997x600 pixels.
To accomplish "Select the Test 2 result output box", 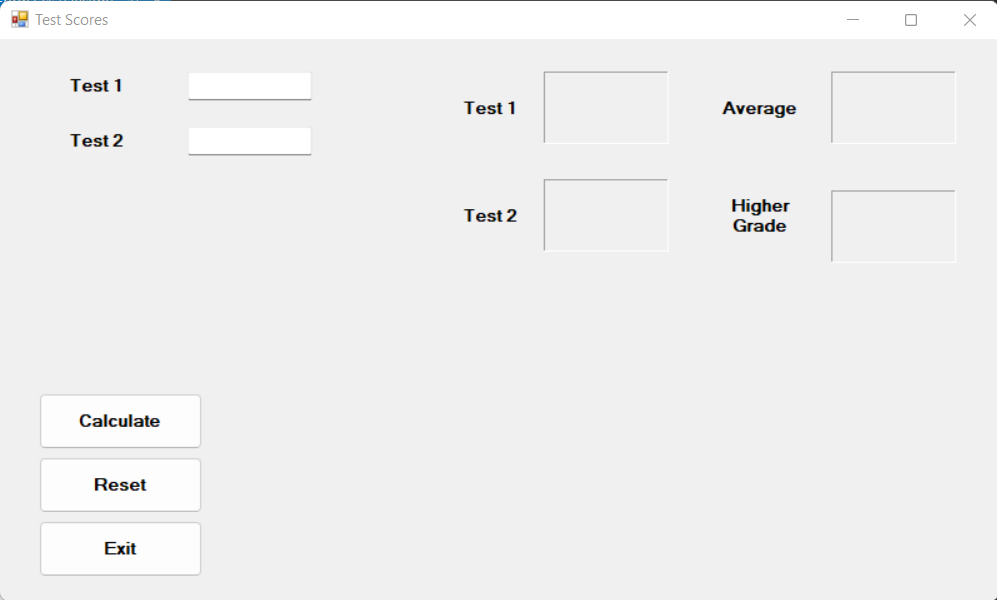I will point(606,215).
